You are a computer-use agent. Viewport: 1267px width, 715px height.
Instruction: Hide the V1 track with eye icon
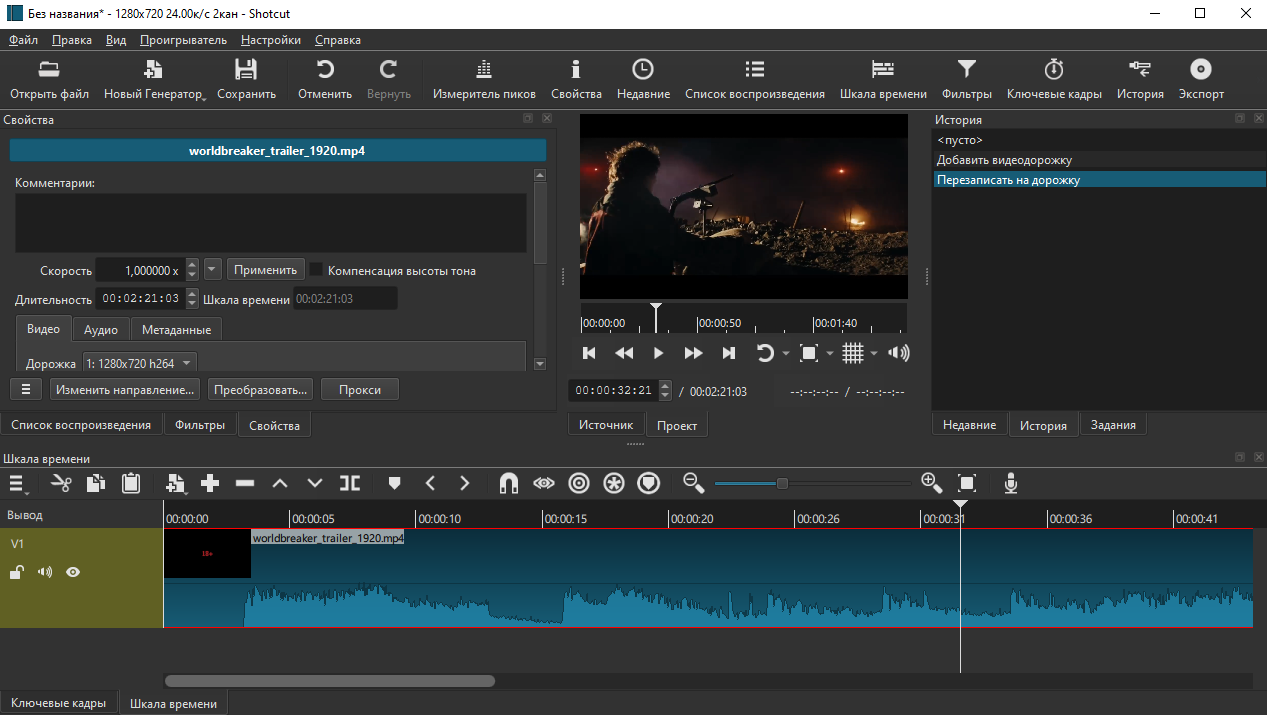(73, 572)
